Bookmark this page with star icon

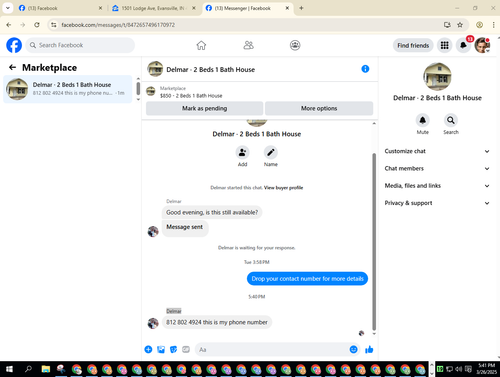click(x=460, y=25)
